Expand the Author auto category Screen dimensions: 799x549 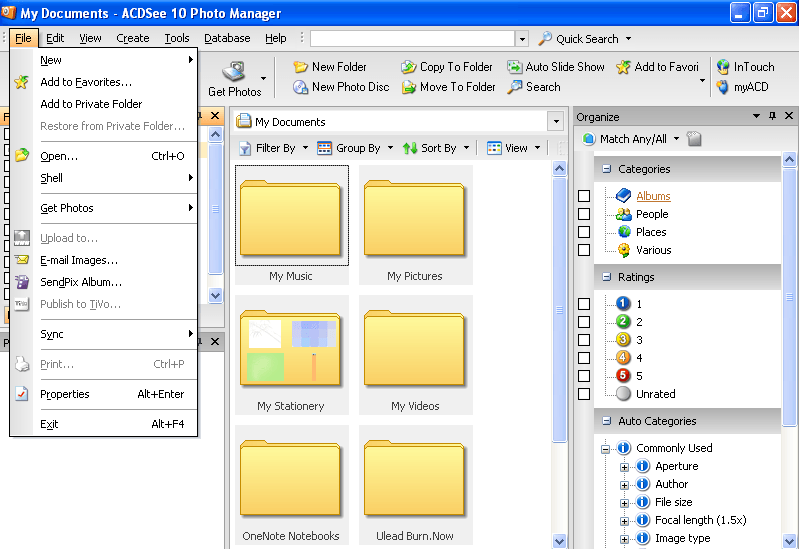(x=624, y=485)
